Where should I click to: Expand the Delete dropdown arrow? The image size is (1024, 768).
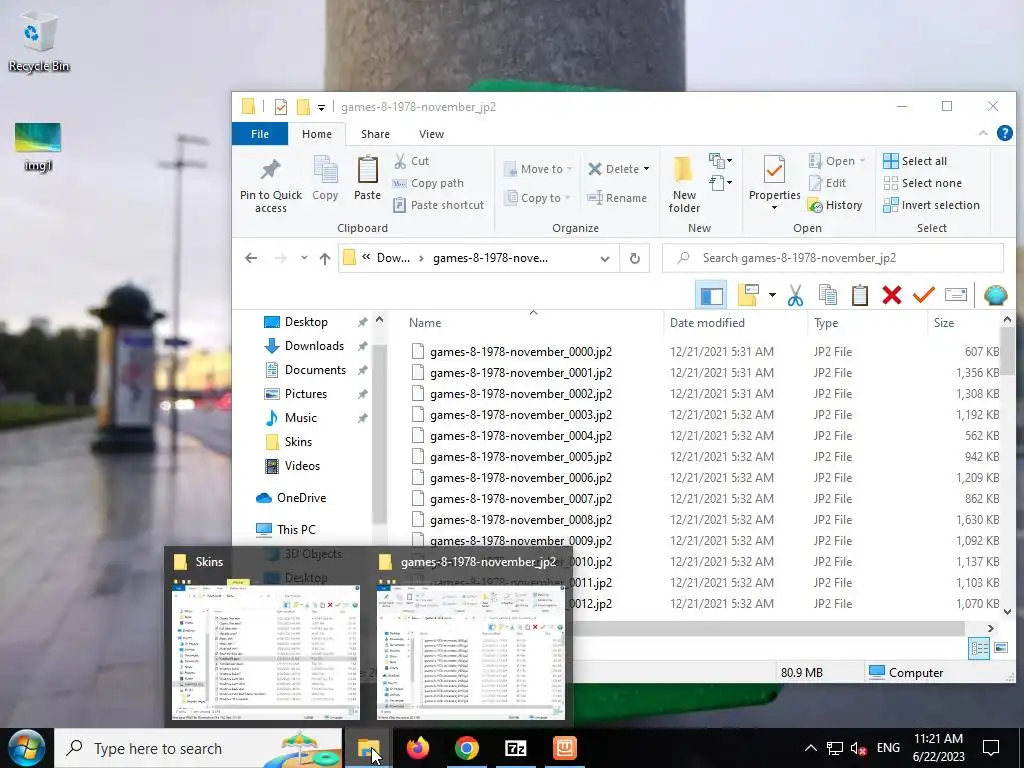click(647, 169)
